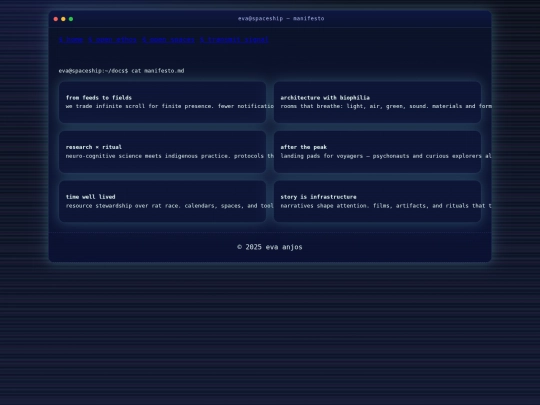Click text 'landing pads for voyagers'

pyautogui.click(x=322, y=156)
